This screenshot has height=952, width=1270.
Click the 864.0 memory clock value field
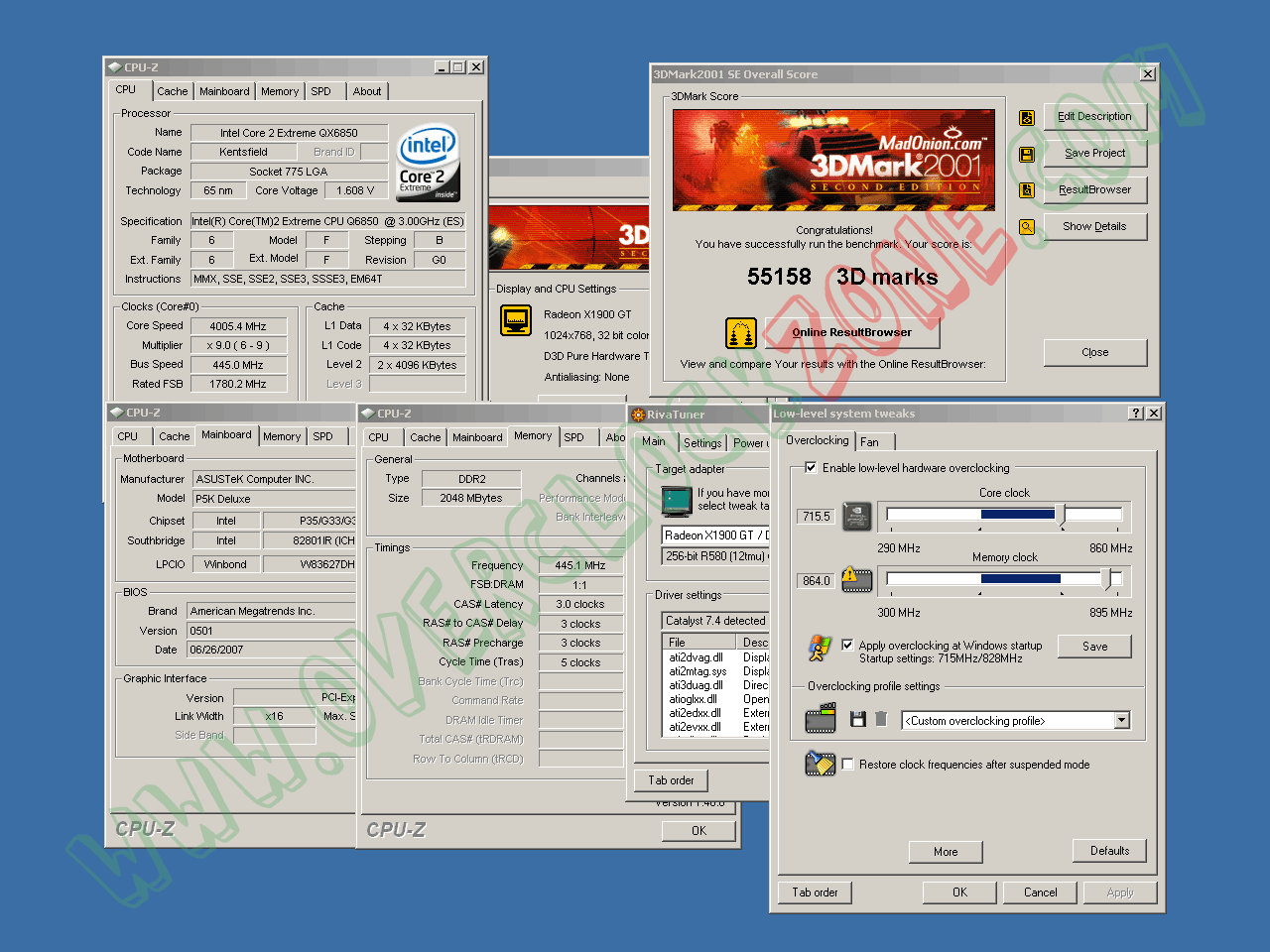817,581
